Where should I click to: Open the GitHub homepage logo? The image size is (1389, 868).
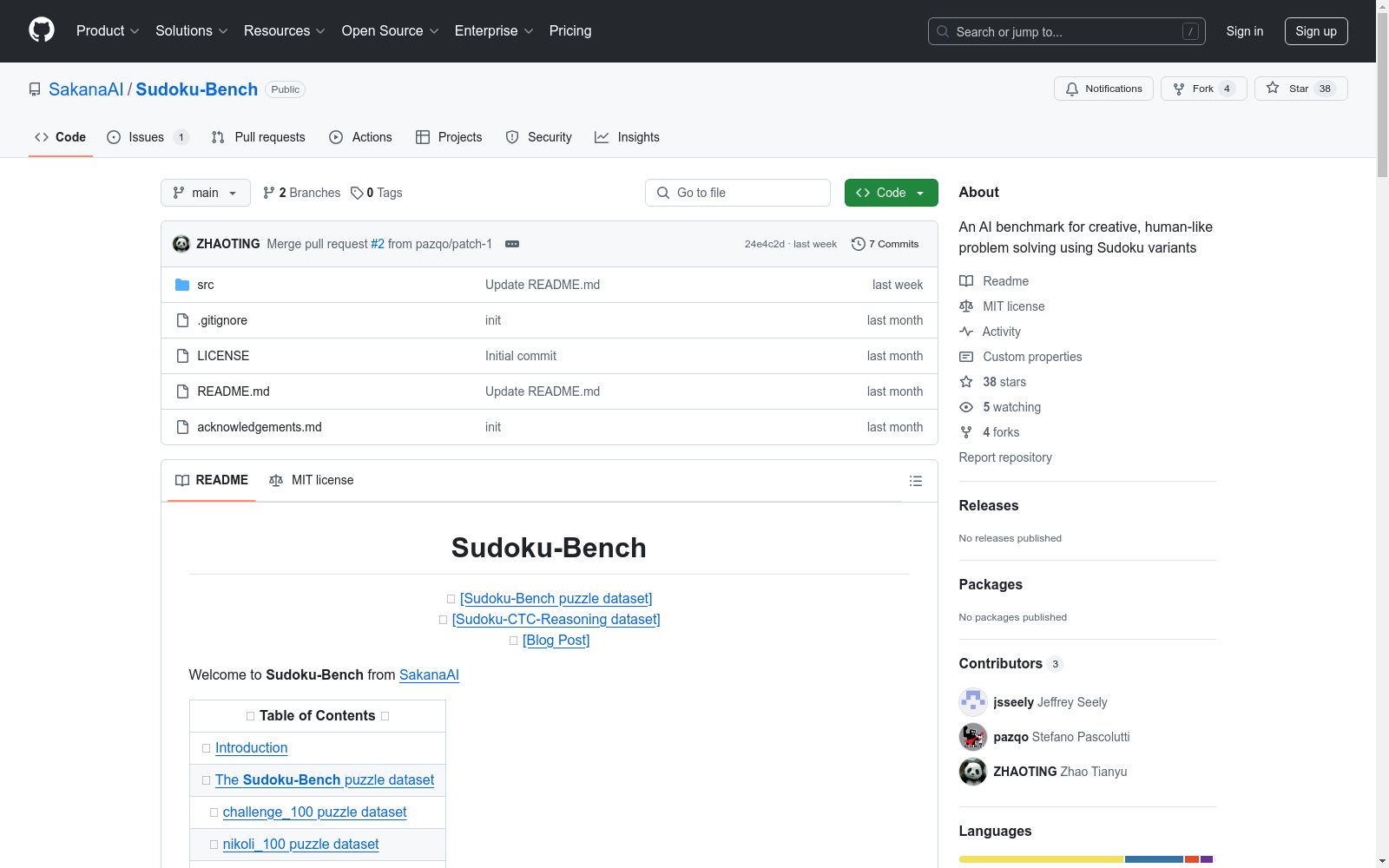(42, 30)
